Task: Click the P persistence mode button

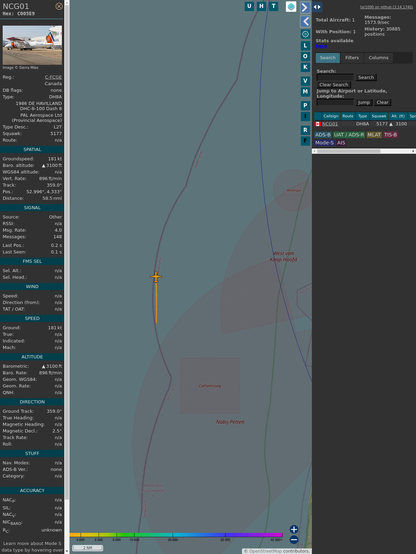Action: tap(305, 105)
